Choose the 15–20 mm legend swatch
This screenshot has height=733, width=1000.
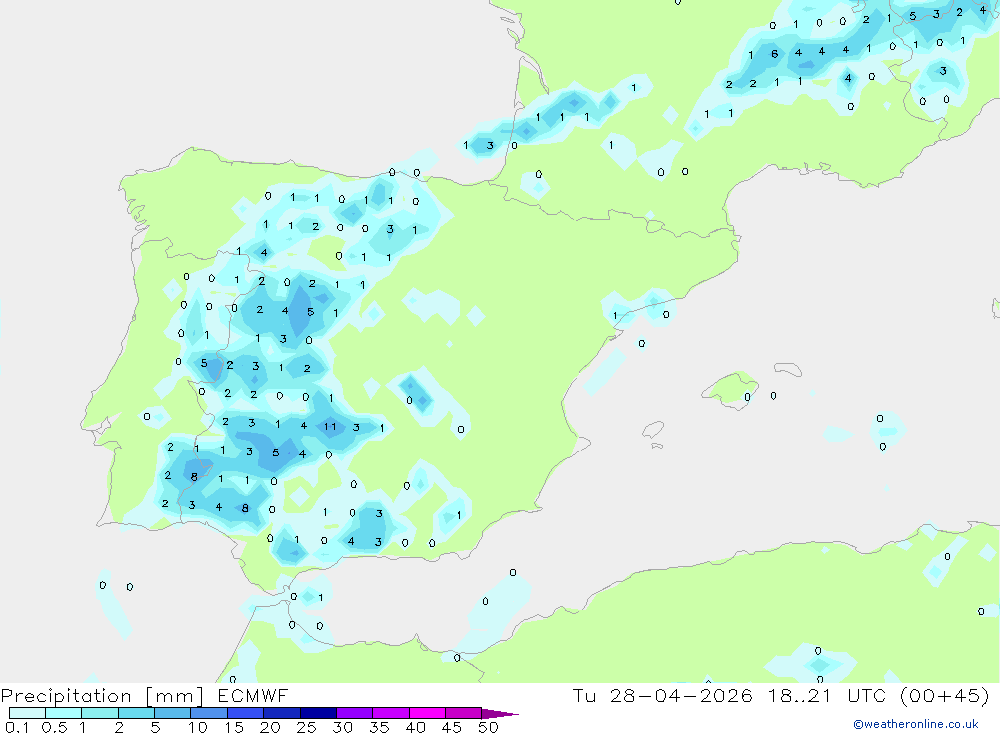point(246,713)
